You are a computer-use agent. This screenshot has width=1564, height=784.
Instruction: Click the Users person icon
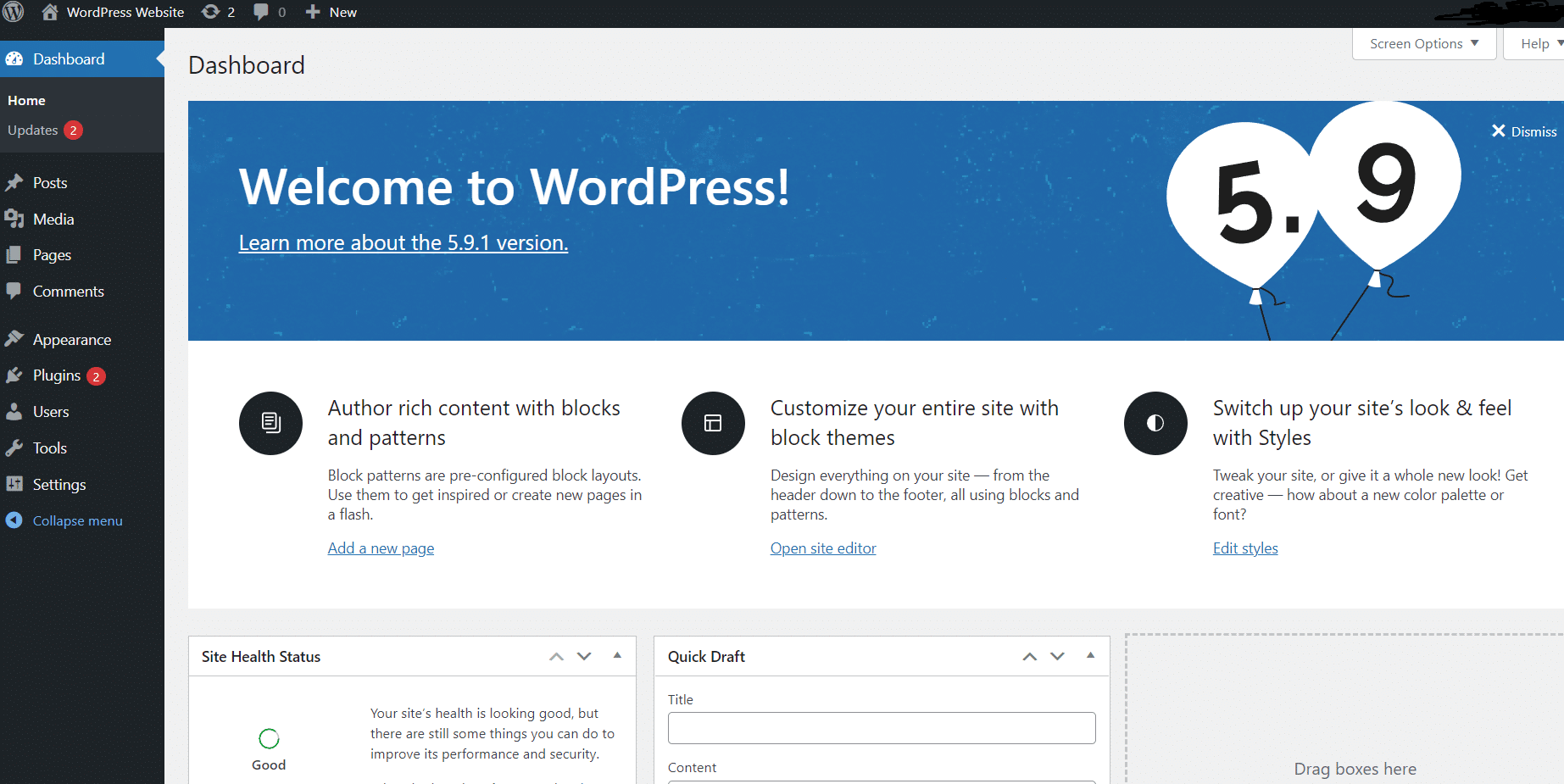tap(14, 411)
